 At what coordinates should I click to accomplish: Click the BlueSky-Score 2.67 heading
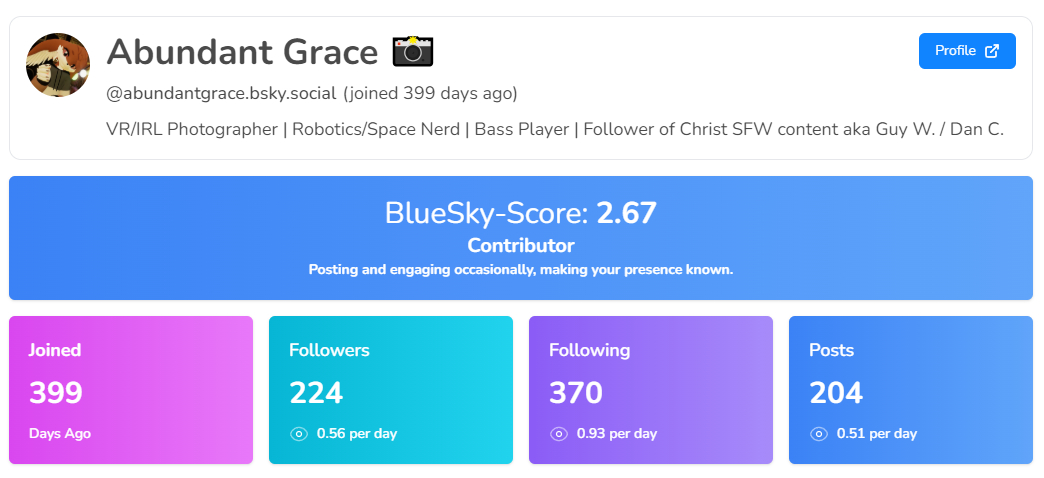tap(520, 213)
